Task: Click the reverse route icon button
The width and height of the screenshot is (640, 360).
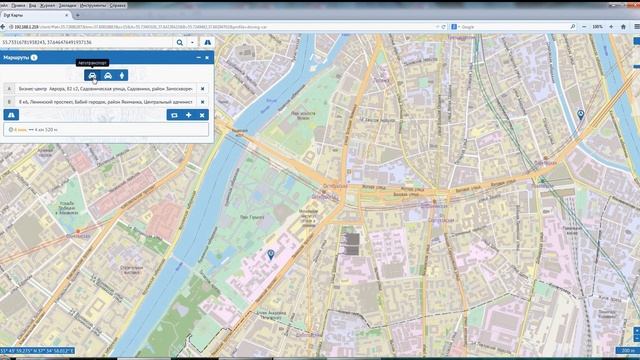Action: point(174,115)
